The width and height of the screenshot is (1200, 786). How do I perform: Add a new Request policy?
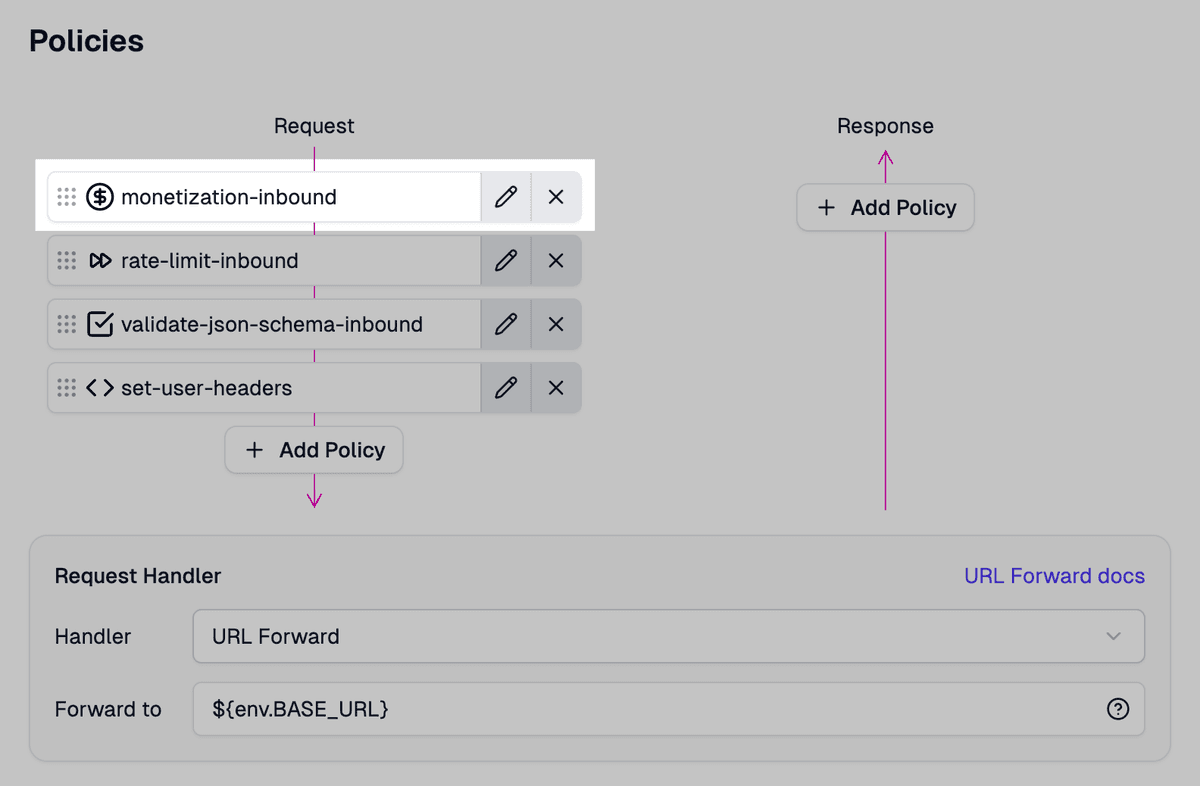(x=314, y=450)
